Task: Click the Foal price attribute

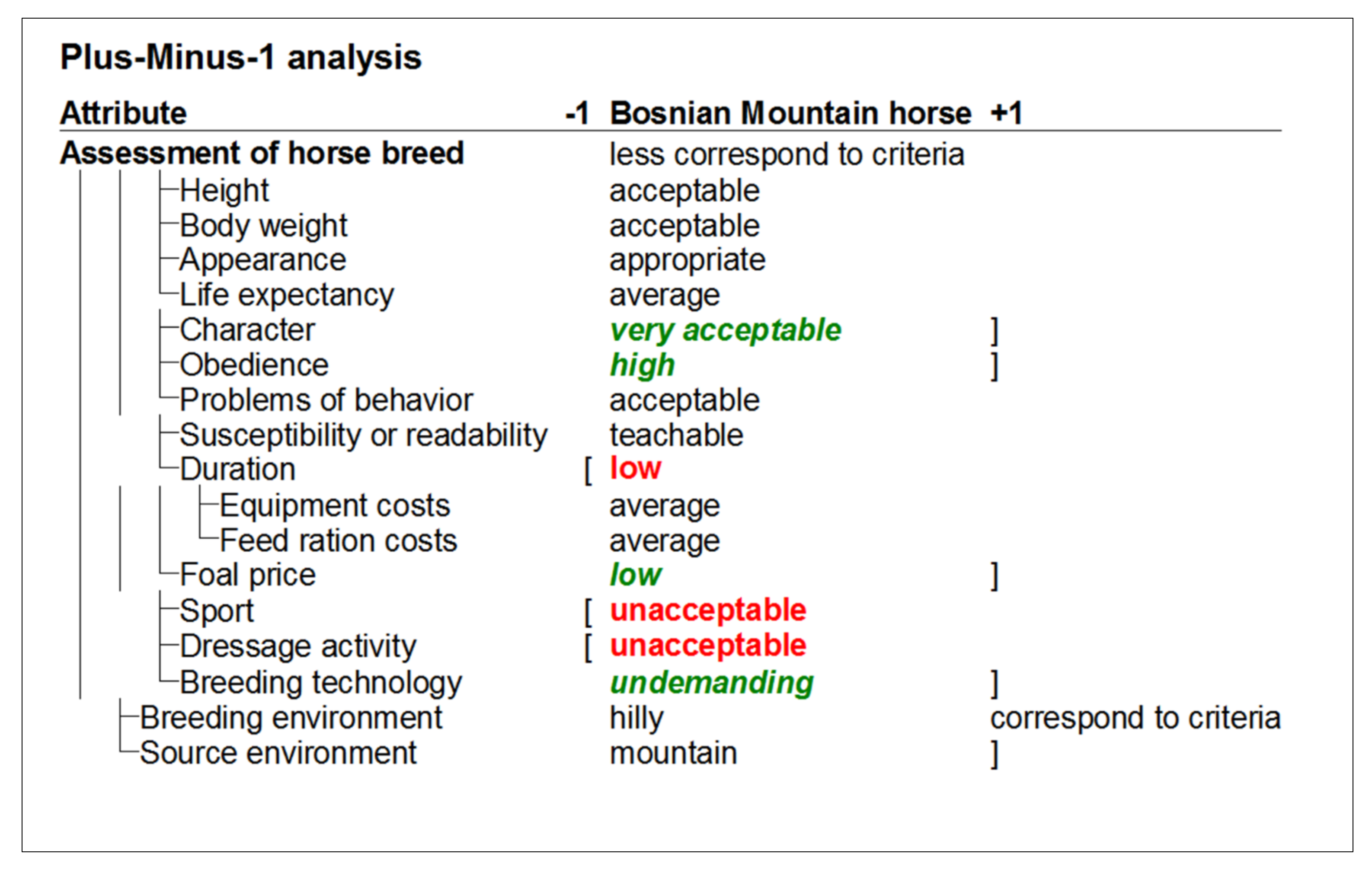Action: point(247,575)
